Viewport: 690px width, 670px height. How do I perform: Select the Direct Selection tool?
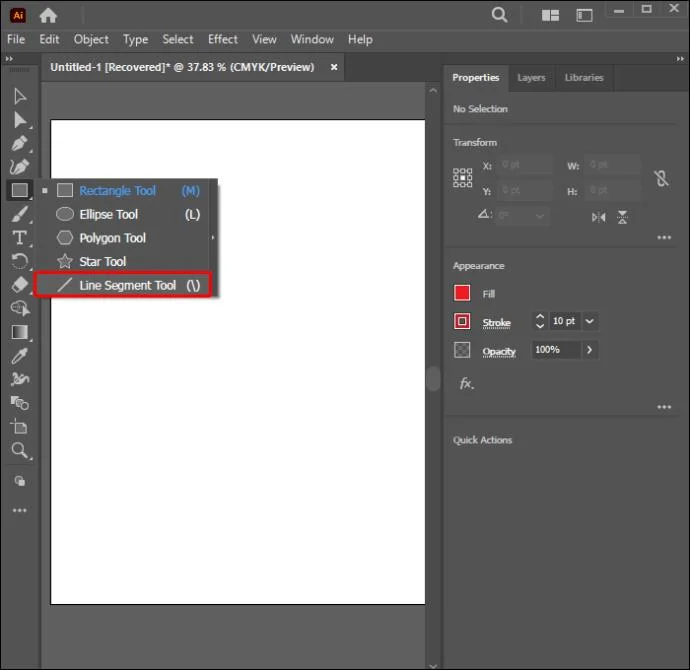(19, 120)
